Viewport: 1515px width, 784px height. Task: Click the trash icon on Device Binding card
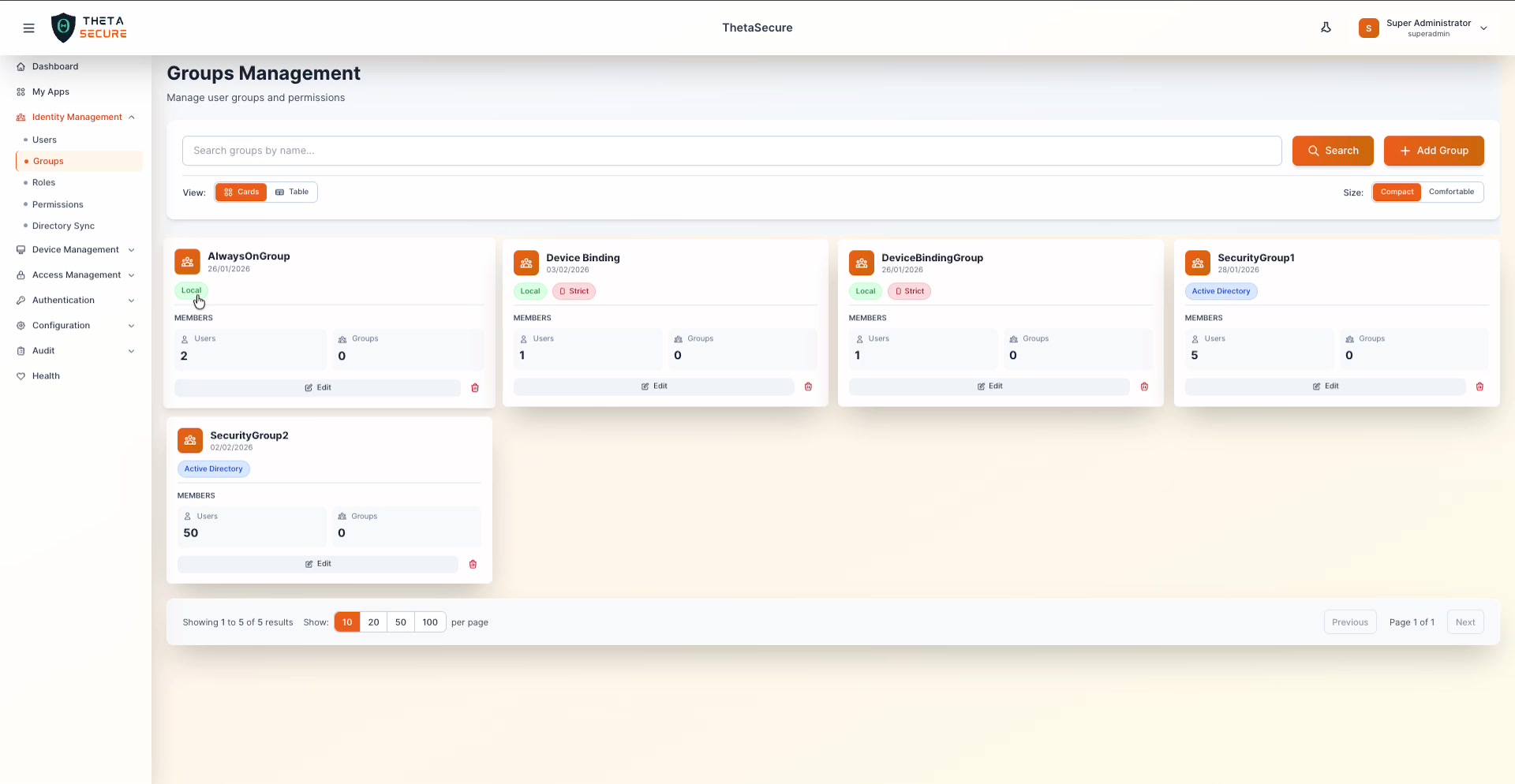click(808, 386)
